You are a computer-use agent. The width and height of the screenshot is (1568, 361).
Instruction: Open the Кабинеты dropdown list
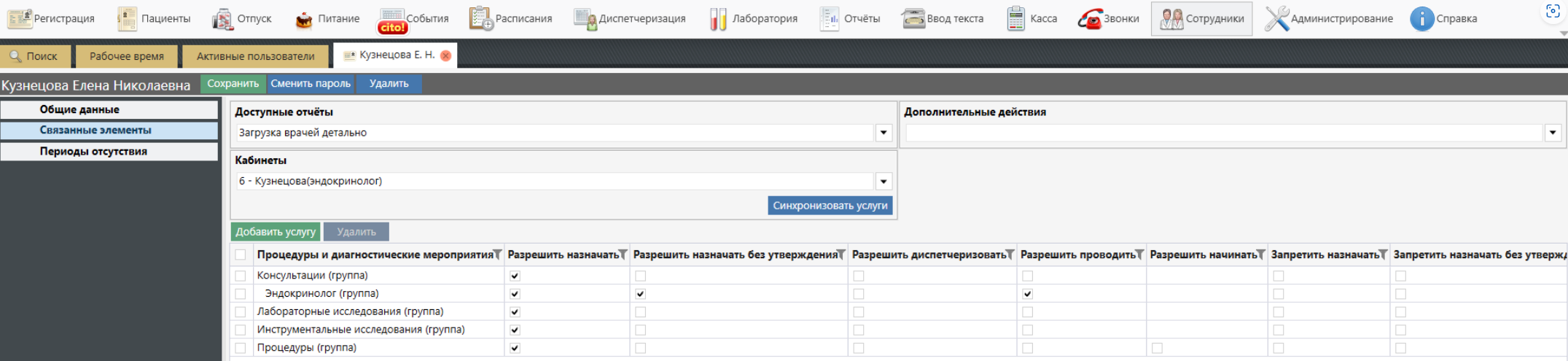point(884,182)
